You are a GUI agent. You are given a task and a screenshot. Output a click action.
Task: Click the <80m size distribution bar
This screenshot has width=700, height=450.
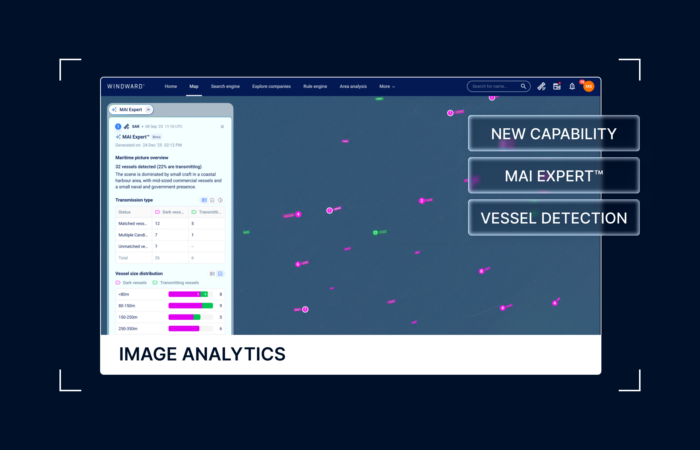188,294
